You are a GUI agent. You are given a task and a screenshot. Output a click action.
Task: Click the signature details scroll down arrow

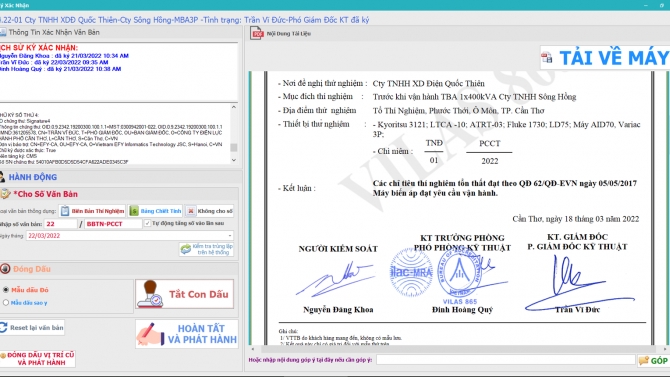[x=234, y=160]
